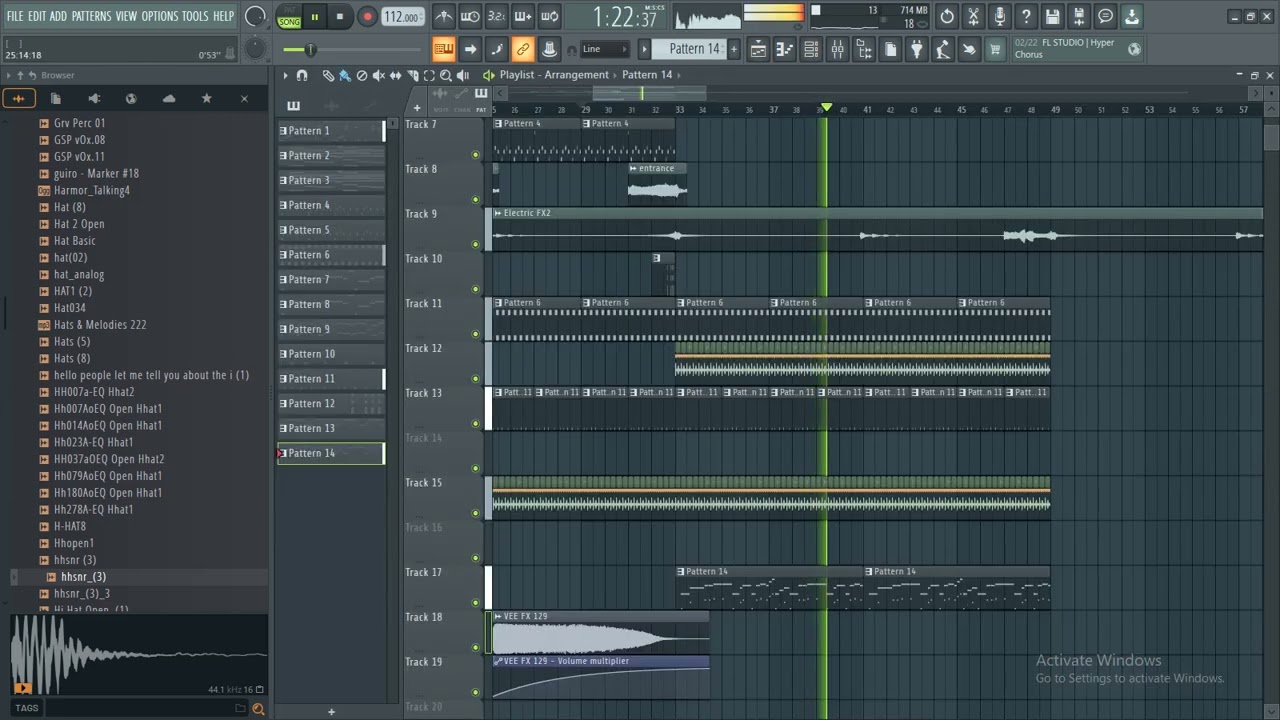This screenshot has height=720, width=1280.
Task: Click the Pause playback button
Action: coord(315,17)
